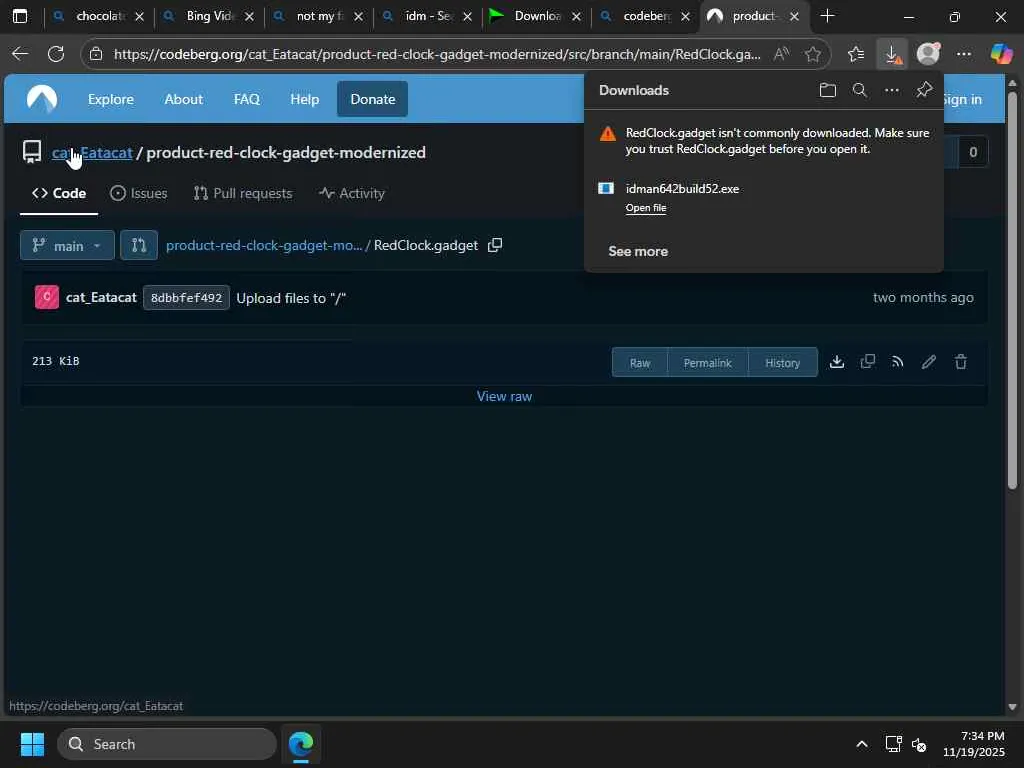This screenshot has width=1024, height=768.
Task: Copy the file path icon next to RedClock.gadget
Action: point(495,245)
